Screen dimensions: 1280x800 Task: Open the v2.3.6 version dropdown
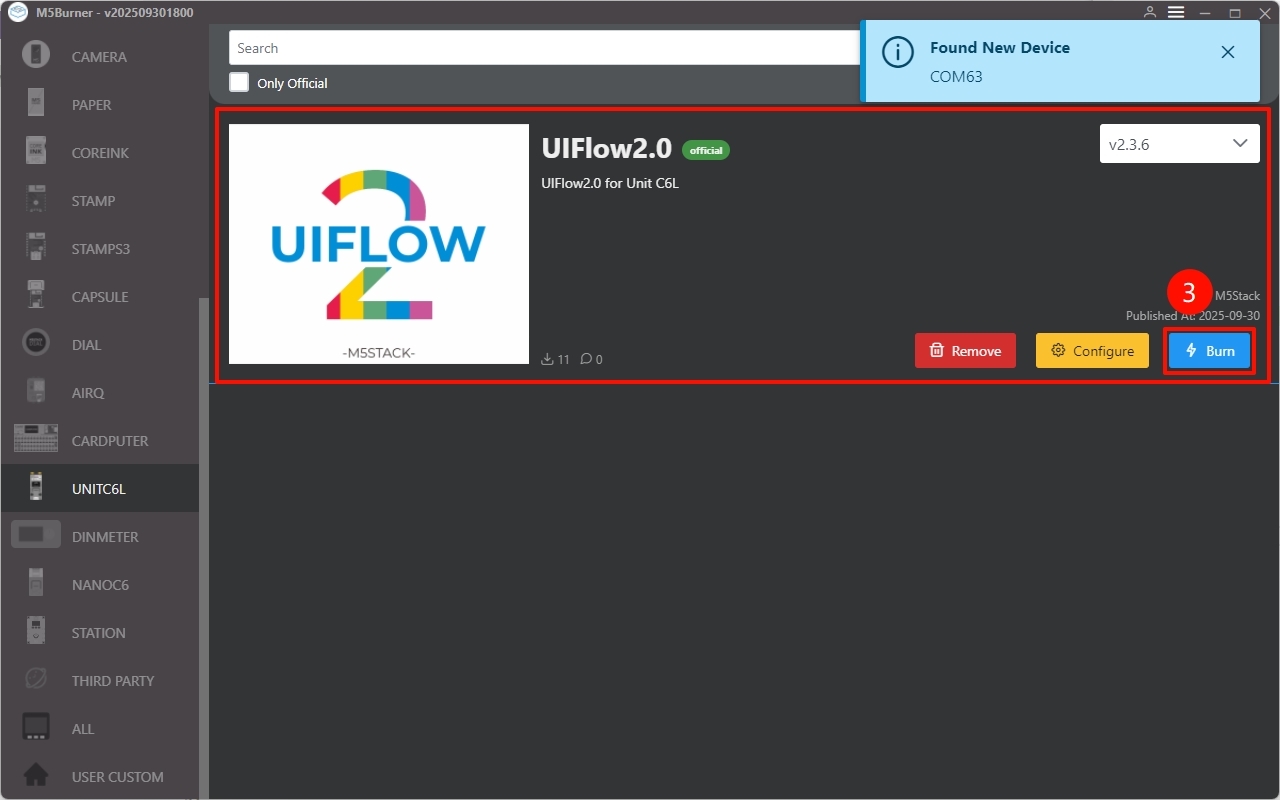[x=1179, y=144]
